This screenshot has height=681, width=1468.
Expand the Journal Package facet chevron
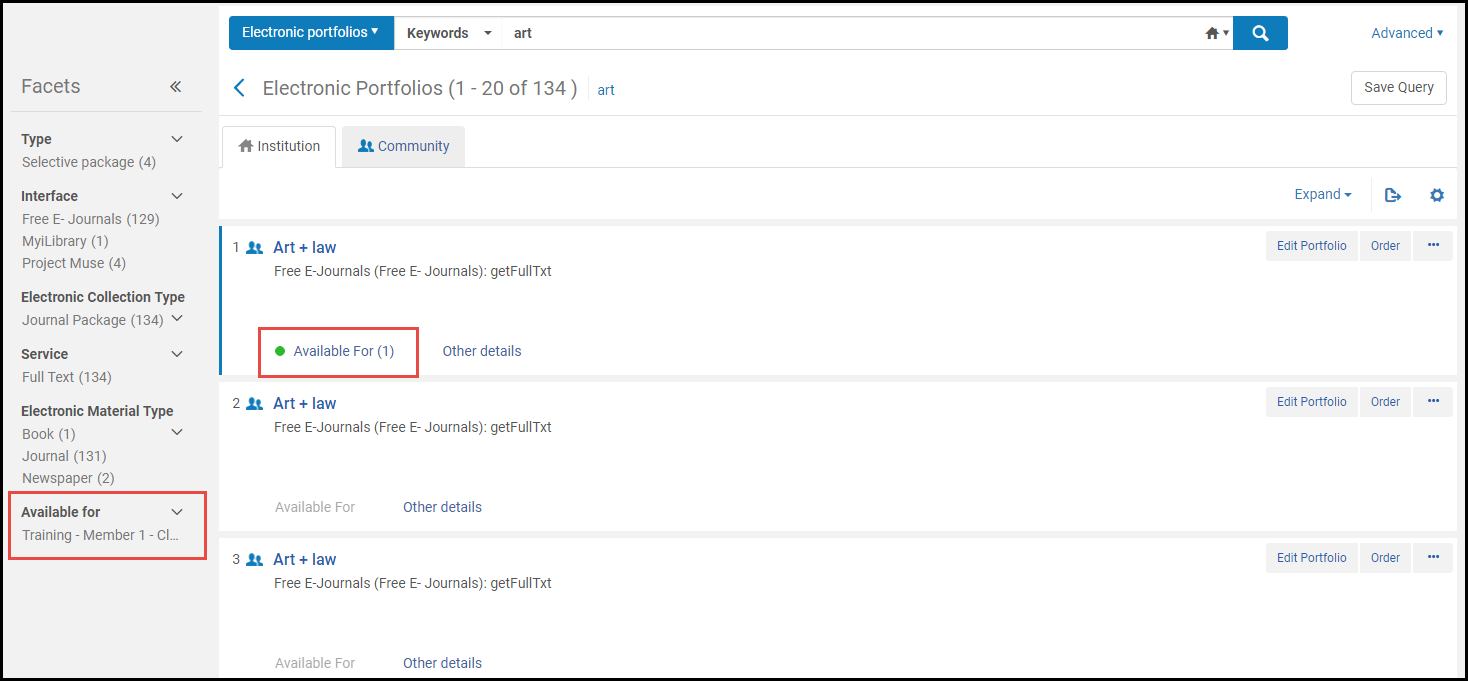point(177,319)
